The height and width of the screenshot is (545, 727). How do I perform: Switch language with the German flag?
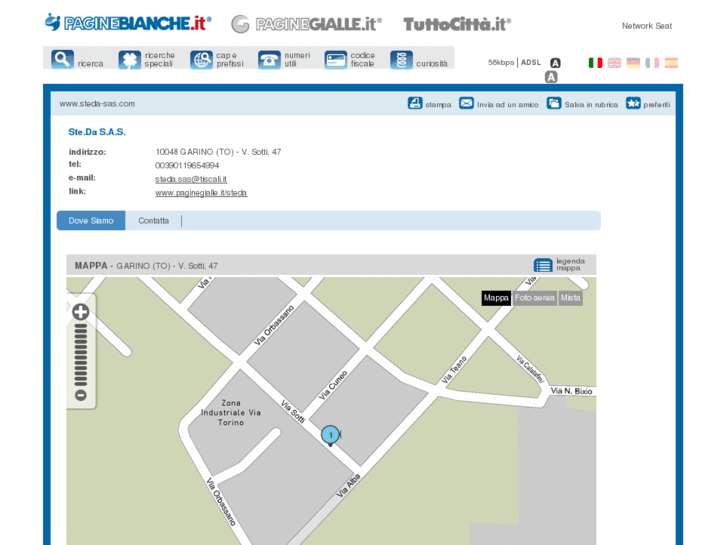click(633, 63)
